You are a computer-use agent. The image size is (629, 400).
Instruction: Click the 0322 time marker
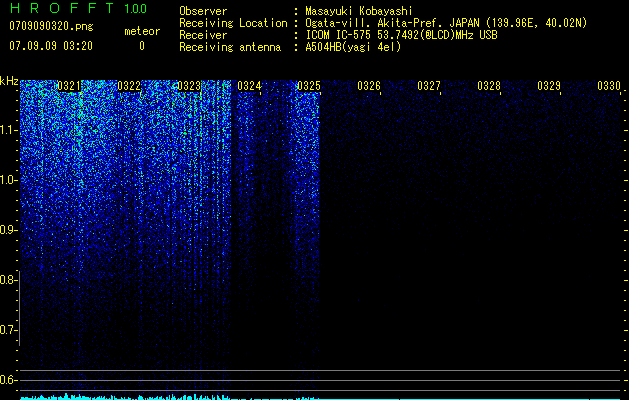(129, 86)
